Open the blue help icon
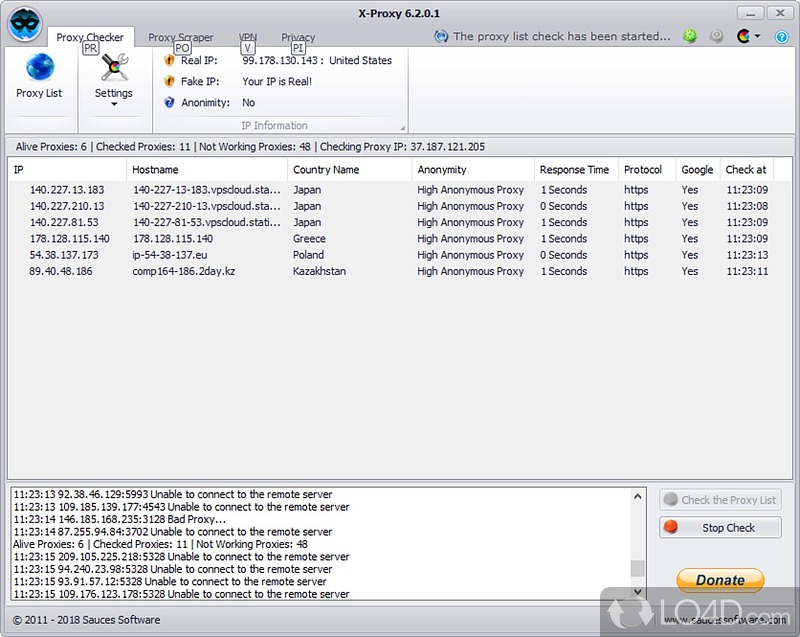Image resolution: width=800 pixels, height=637 pixels. 781,37
